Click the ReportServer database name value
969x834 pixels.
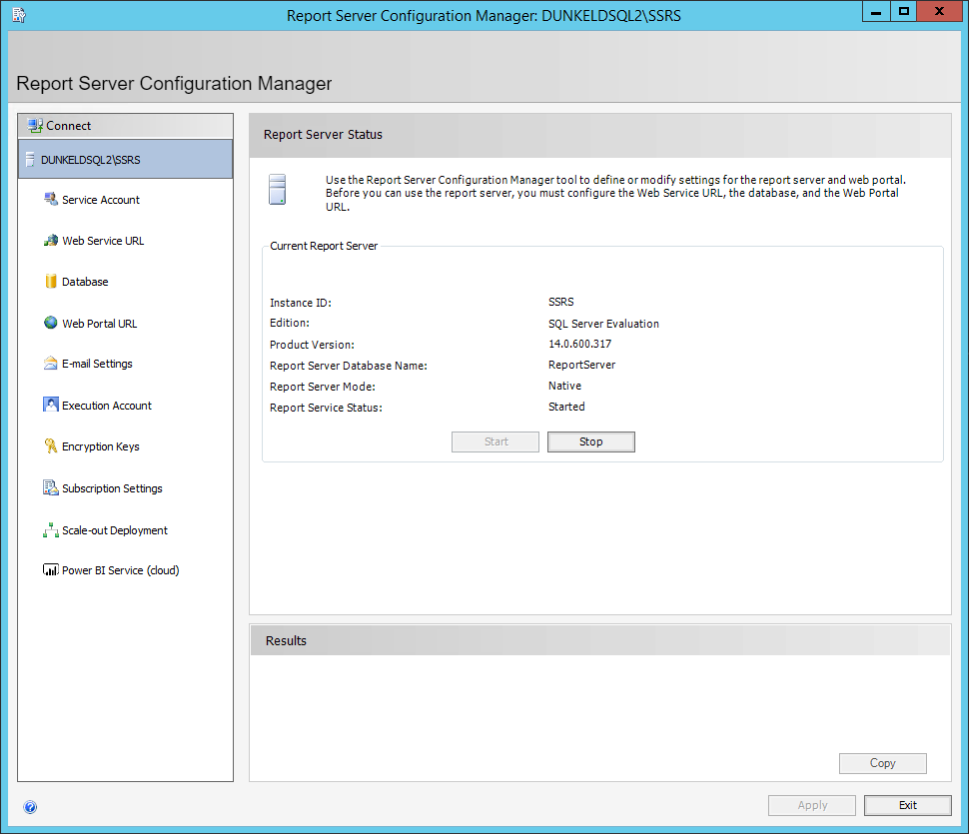click(582, 365)
